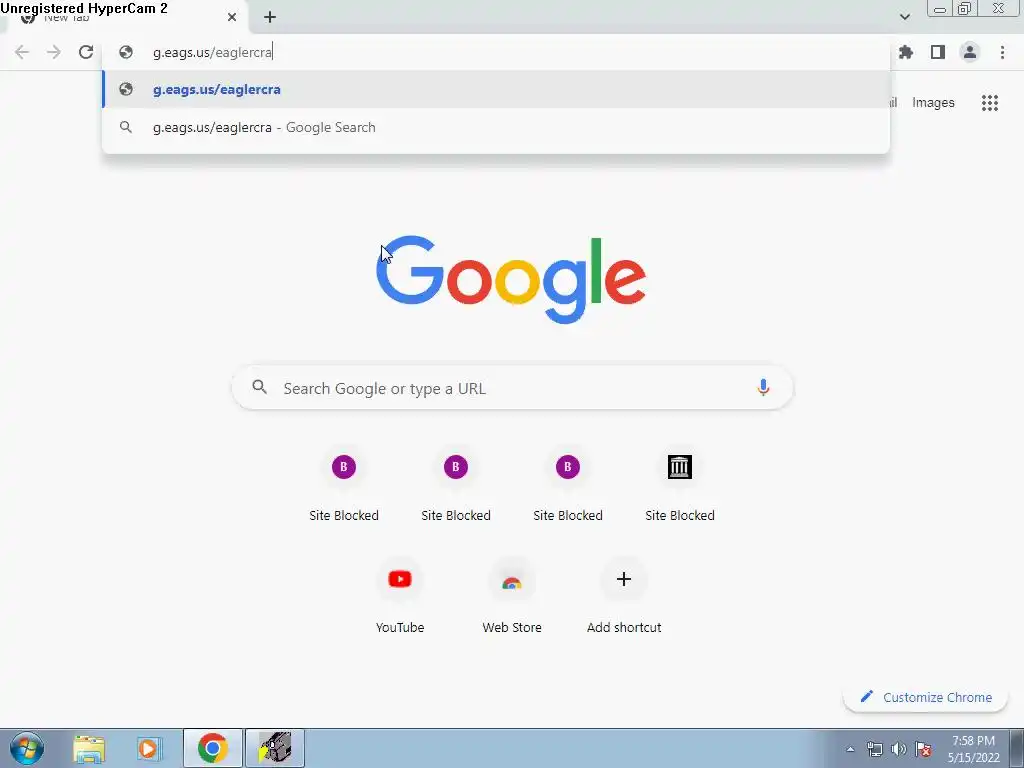This screenshot has width=1024, height=768.
Task: Open the Extensions puzzle icon
Action: coord(906,52)
